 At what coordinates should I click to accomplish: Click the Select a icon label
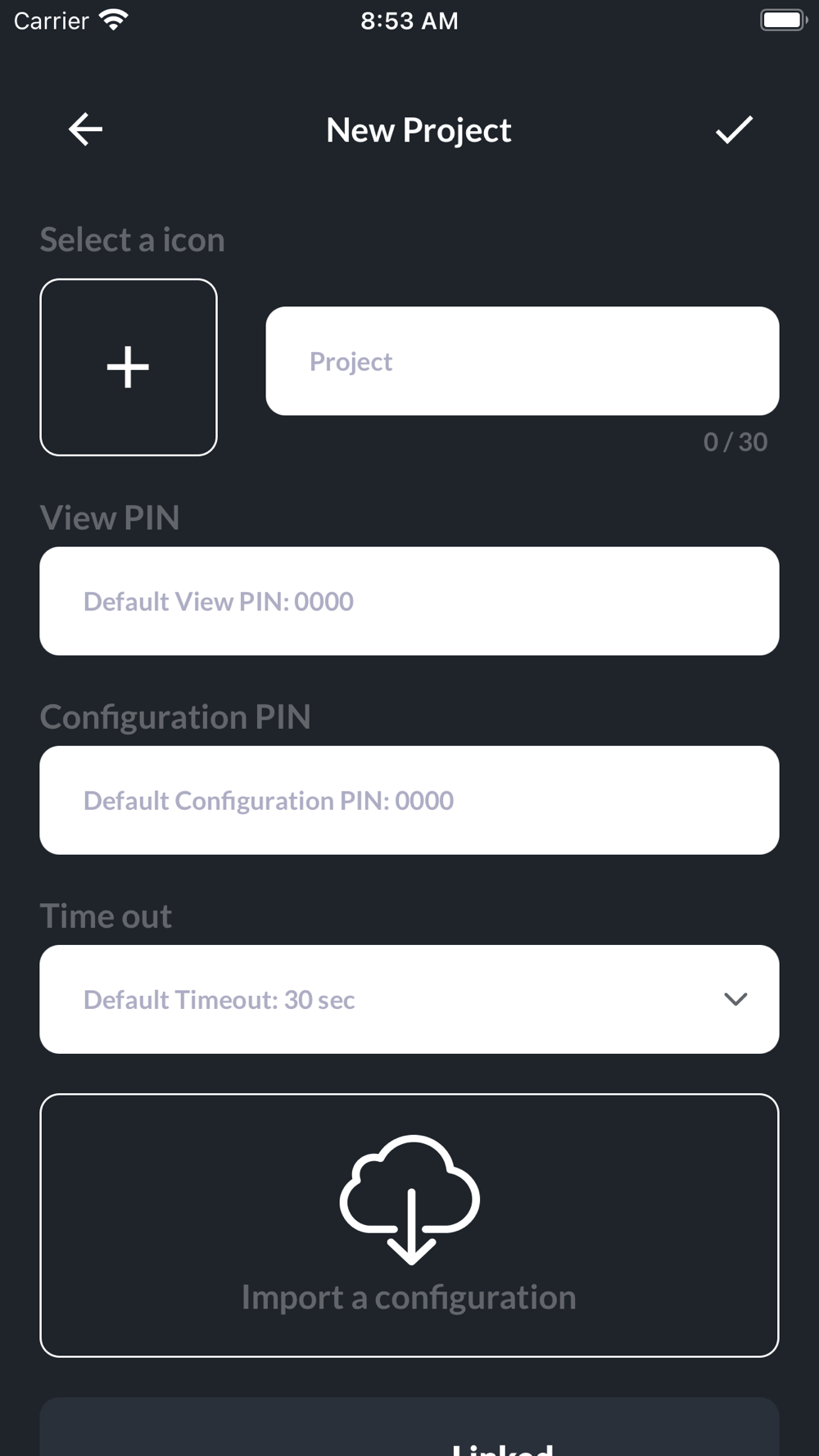(133, 240)
